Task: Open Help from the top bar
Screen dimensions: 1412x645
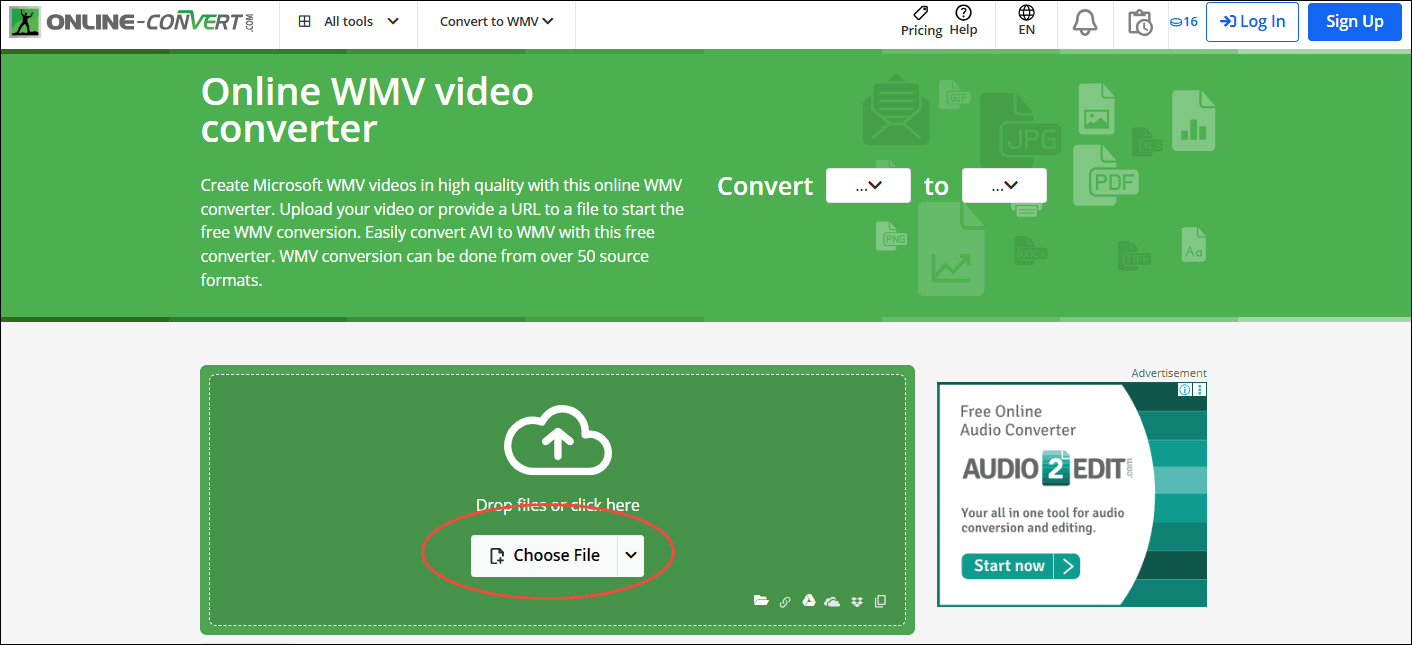Action: click(x=963, y=21)
